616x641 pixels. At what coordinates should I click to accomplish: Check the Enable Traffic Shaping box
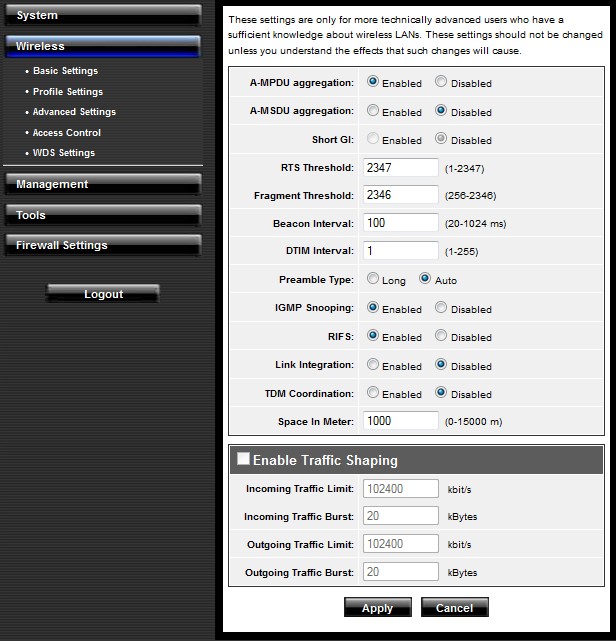(242, 460)
